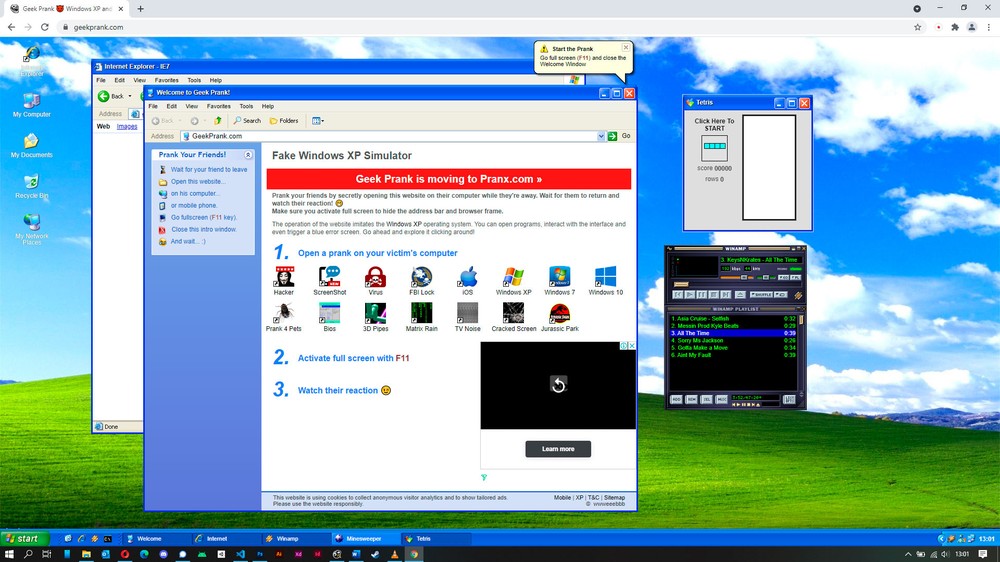Close the Start the Prank balloon
1000x562 pixels.
[x=626, y=47]
